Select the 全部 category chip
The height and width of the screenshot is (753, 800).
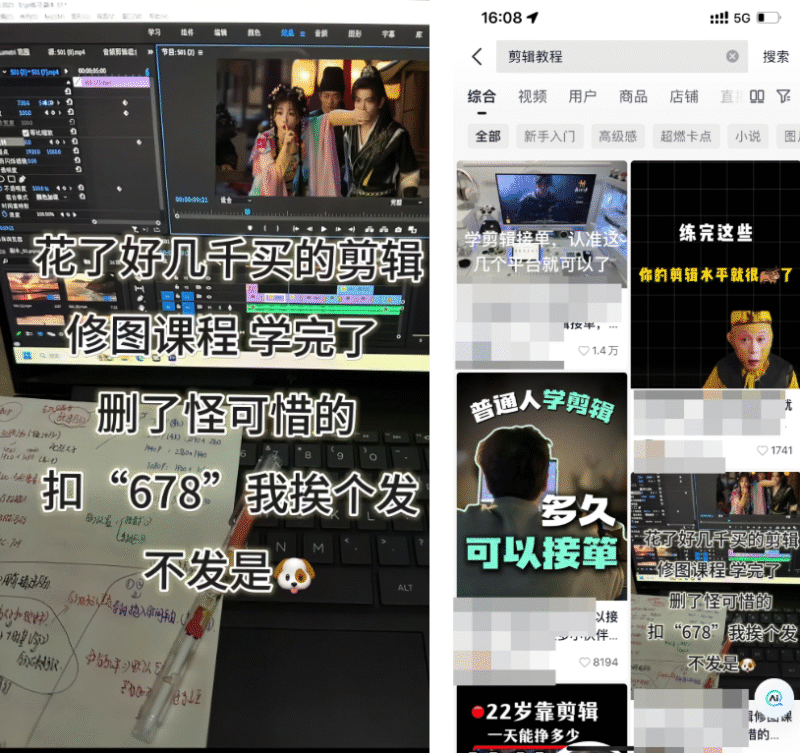tap(488, 135)
